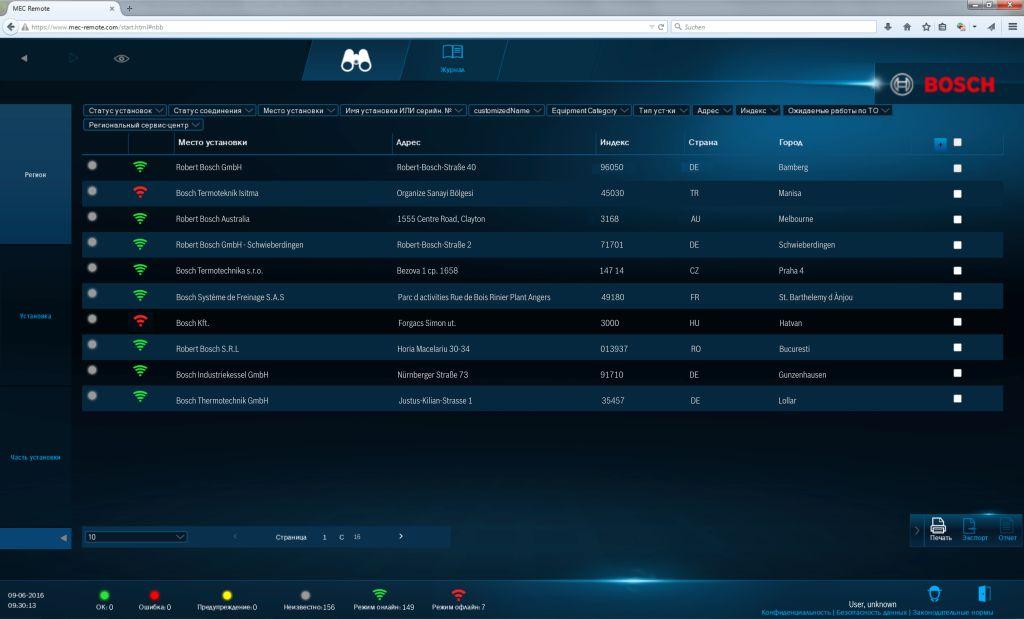Tick the select-all checkbox in table header

pyautogui.click(x=957, y=142)
